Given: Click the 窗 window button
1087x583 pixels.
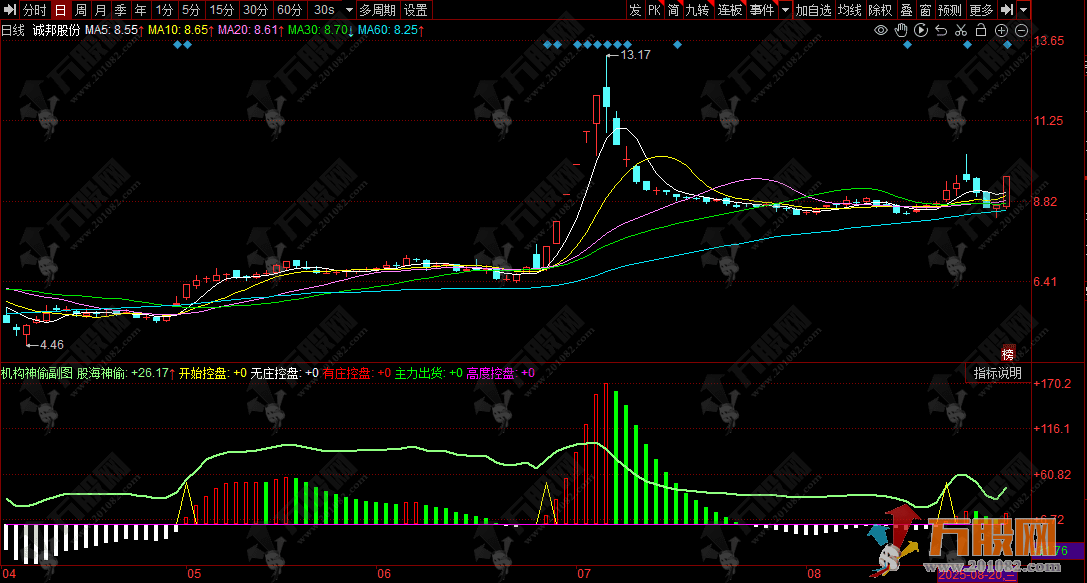Looking at the screenshot, I should 925,10.
